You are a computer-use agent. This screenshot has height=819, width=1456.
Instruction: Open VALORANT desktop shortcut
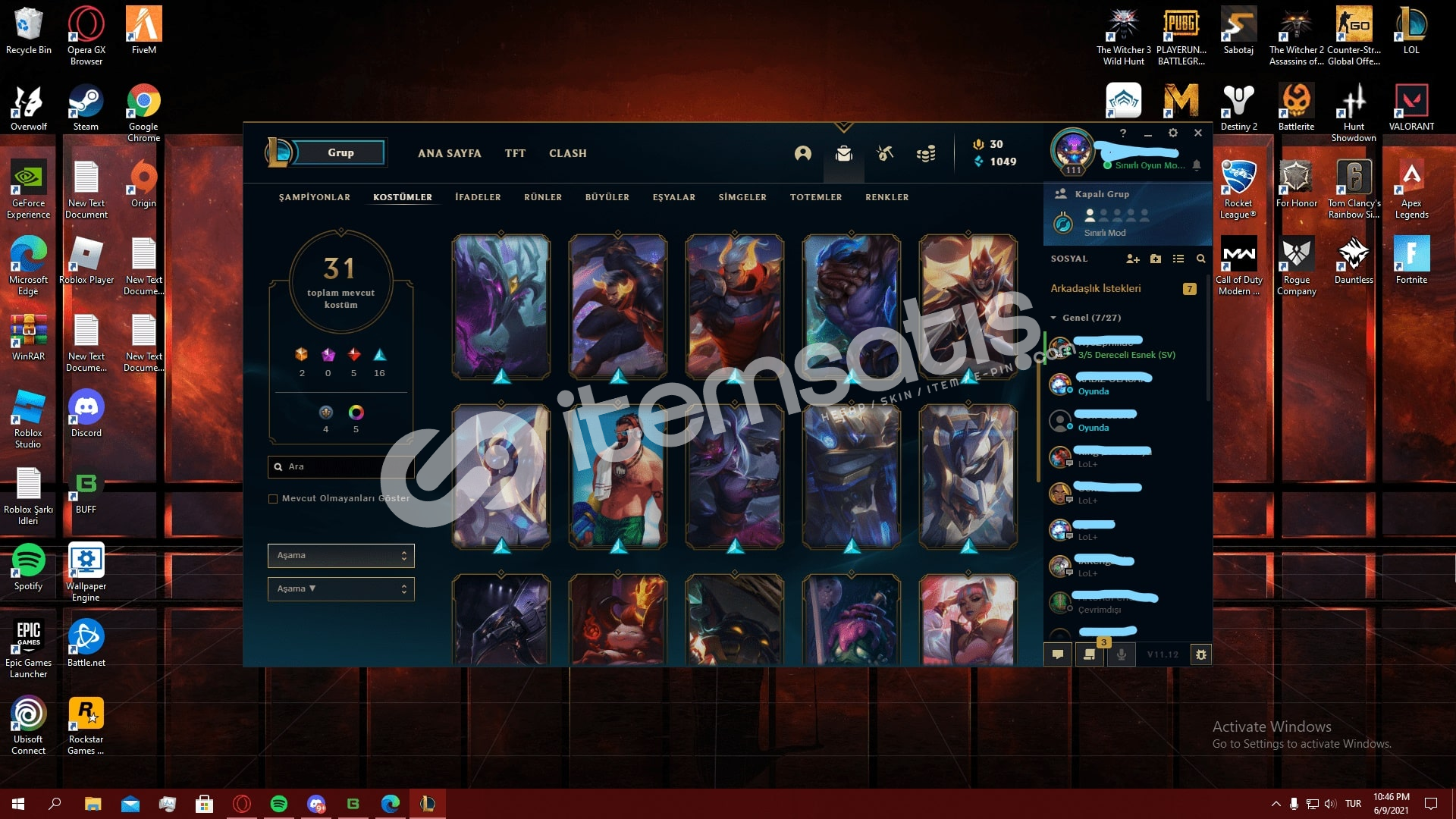[x=1411, y=107]
